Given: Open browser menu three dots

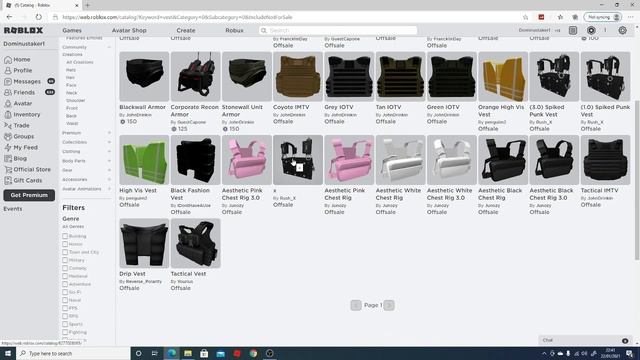Looking at the screenshot, I should pos(631,17).
